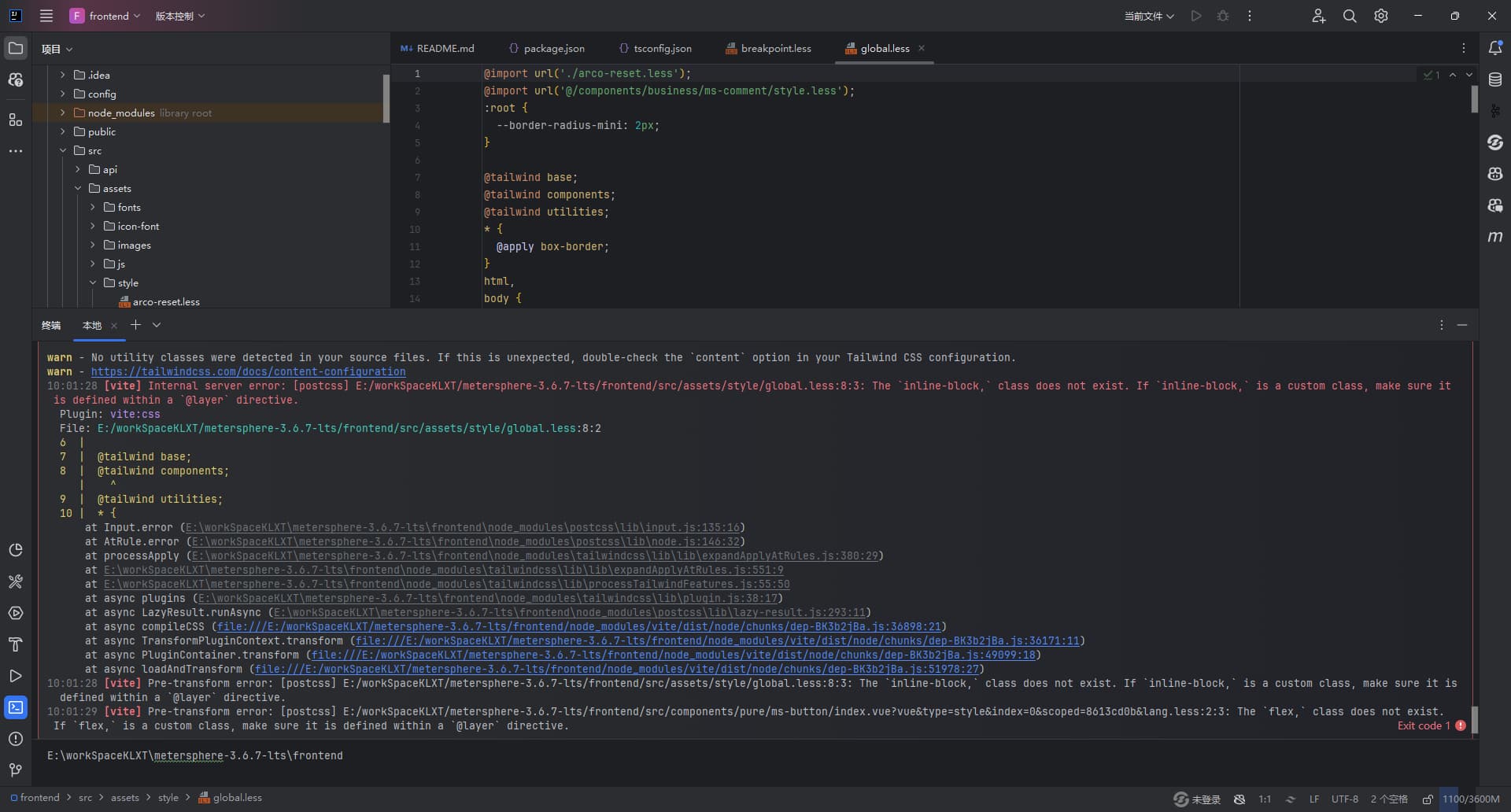Image resolution: width=1511 pixels, height=812 pixels.
Task: Open the tailwindcss content-configuration link
Action: pos(248,372)
